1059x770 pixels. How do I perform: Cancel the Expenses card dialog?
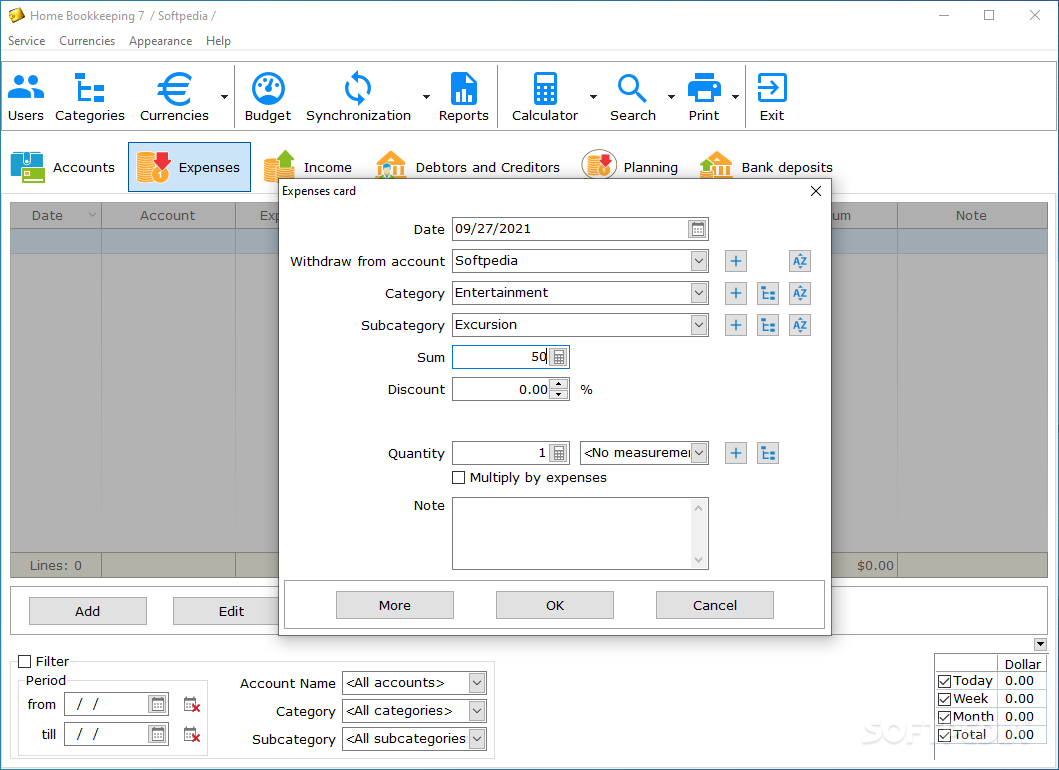[715, 605]
